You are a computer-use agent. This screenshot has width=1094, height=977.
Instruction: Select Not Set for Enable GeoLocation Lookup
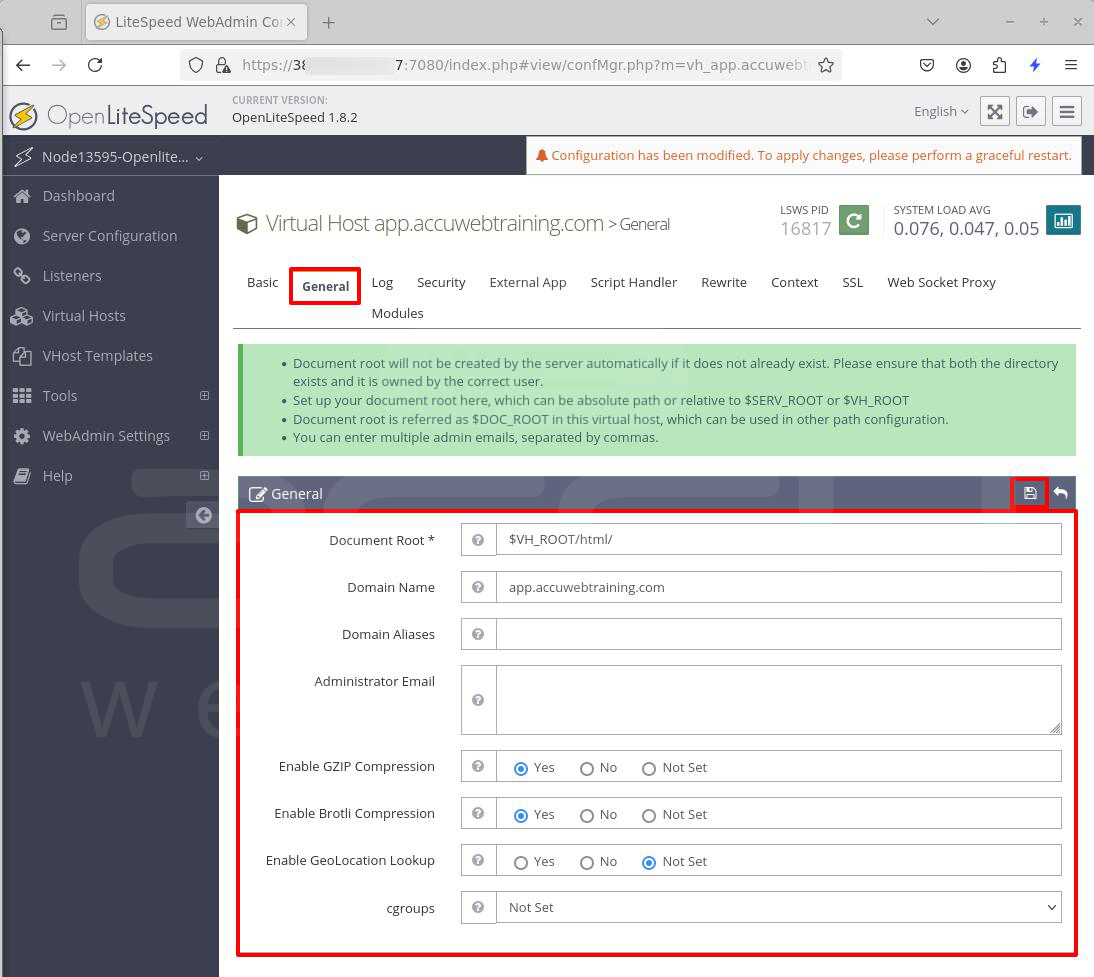pyautogui.click(x=649, y=863)
